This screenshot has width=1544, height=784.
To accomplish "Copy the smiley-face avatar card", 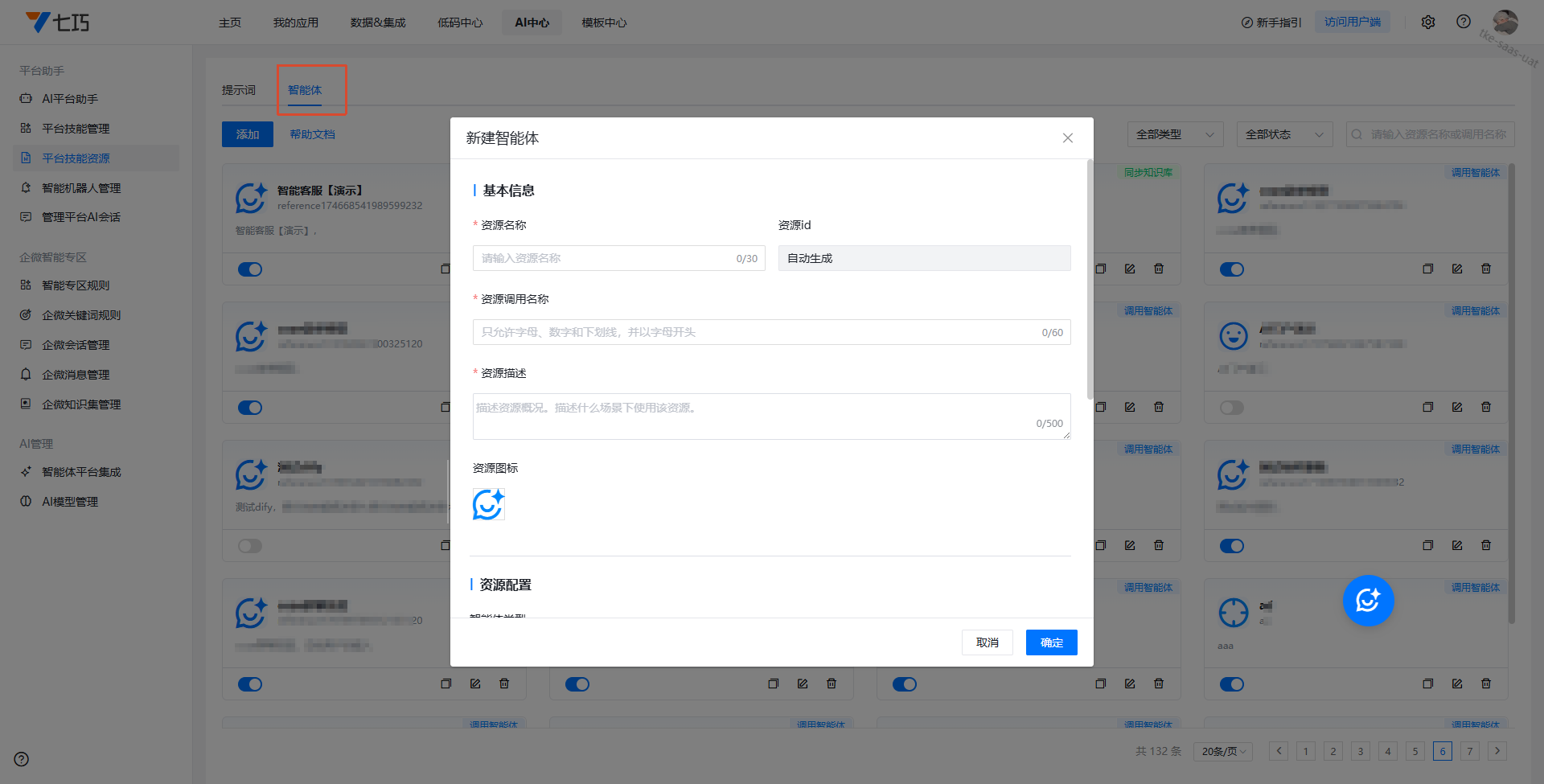I will click(x=1428, y=407).
